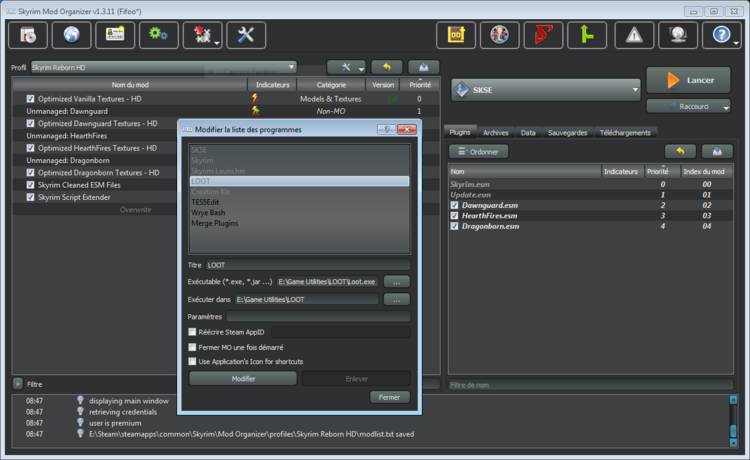Click the Install Mod from archive icon
Screen dimensions: 750x460
(28, 35)
